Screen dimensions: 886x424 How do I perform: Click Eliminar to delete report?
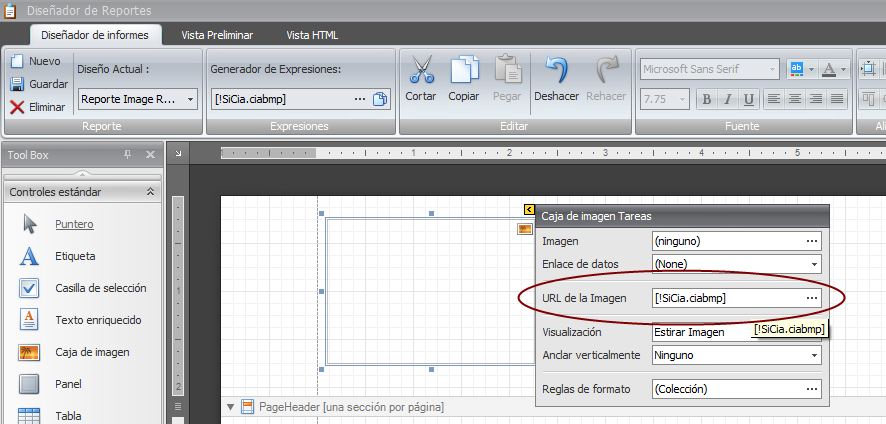pos(37,107)
